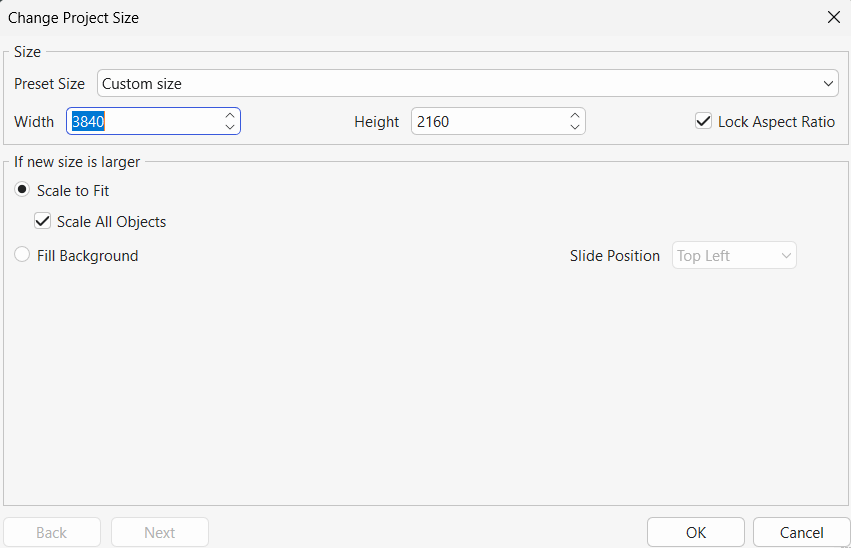This screenshot has height=548, width=851.
Task: Click the Scale to Fit label
Action: 73,190
